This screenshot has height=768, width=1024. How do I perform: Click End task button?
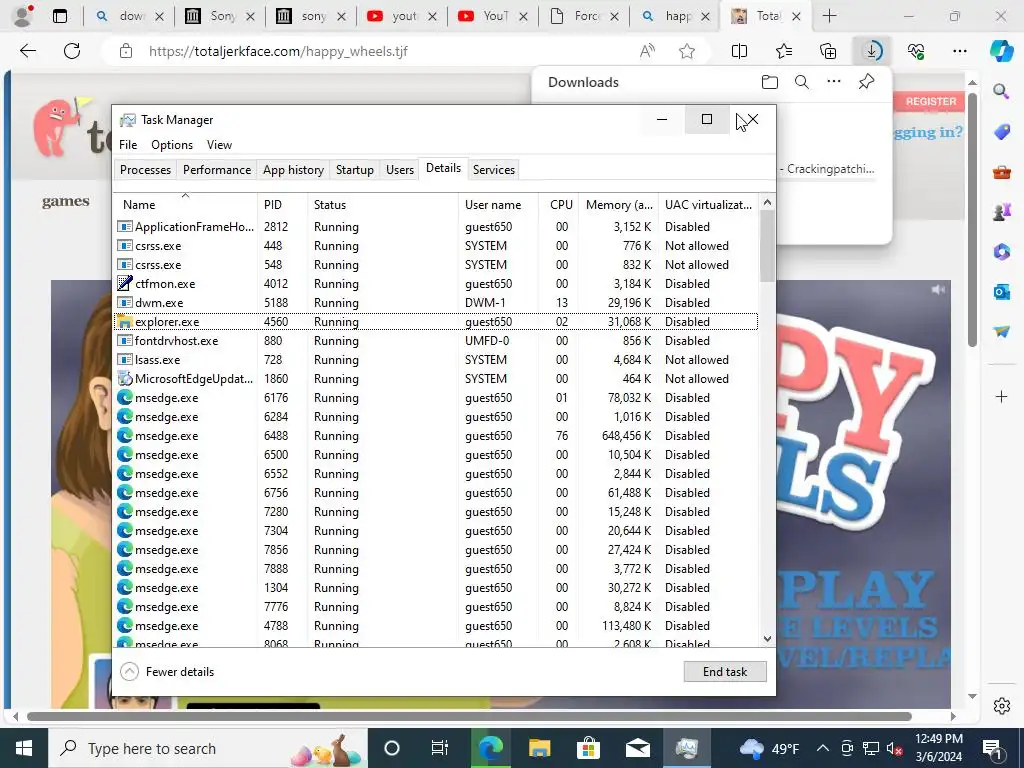coord(725,671)
